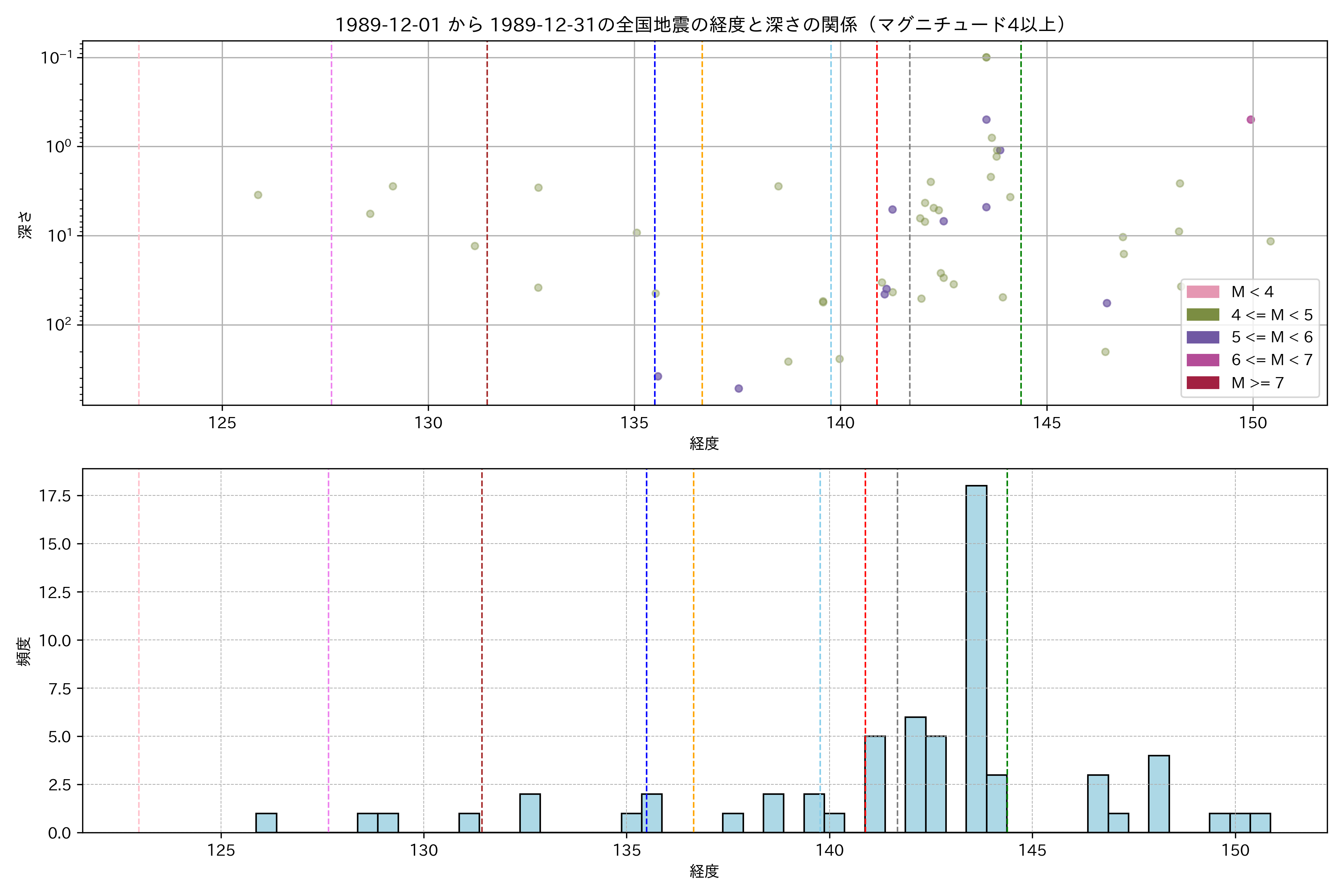The image size is (1344, 896).
Task: Click the '10⁻¹' tick label on depth axis
Action: click(56, 58)
